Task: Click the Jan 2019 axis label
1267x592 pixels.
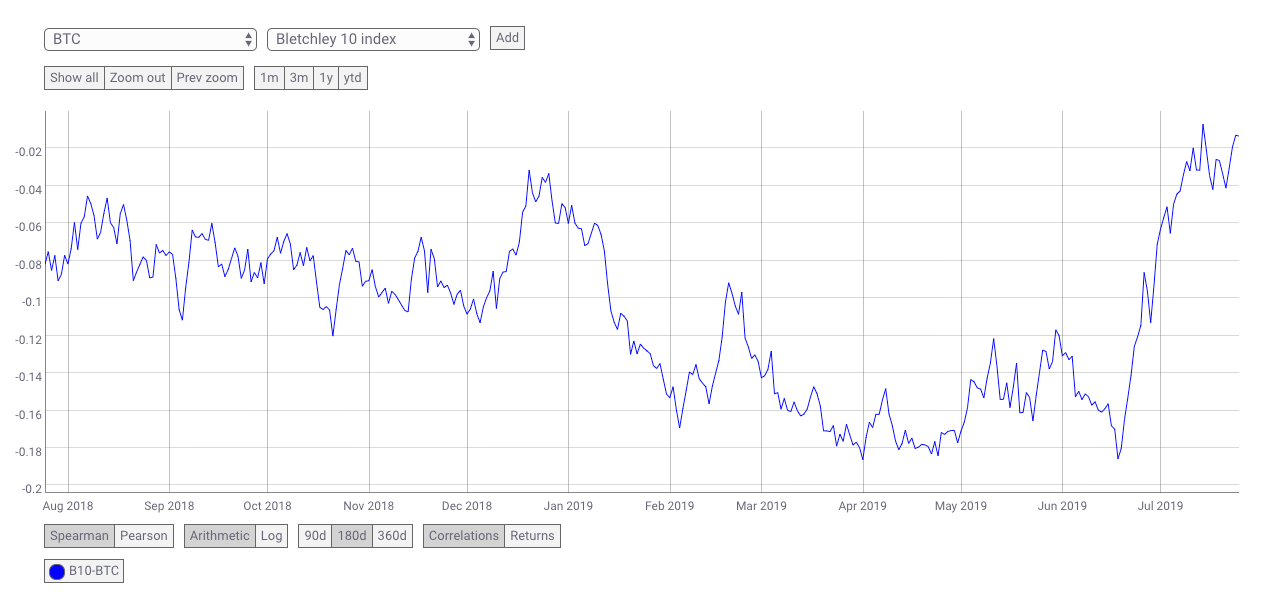Action: [567, 506]
